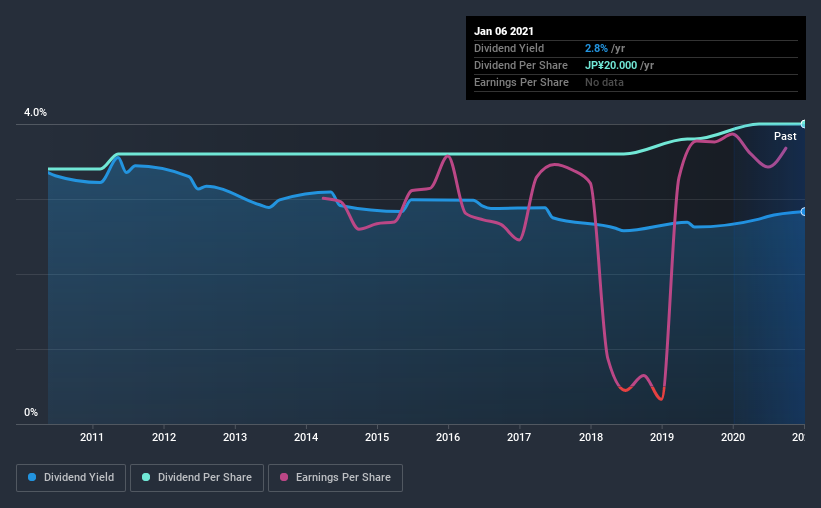Toggle the Earnings Per Share legend button
The image size is (821, 508).
click(x=336, y=478)
